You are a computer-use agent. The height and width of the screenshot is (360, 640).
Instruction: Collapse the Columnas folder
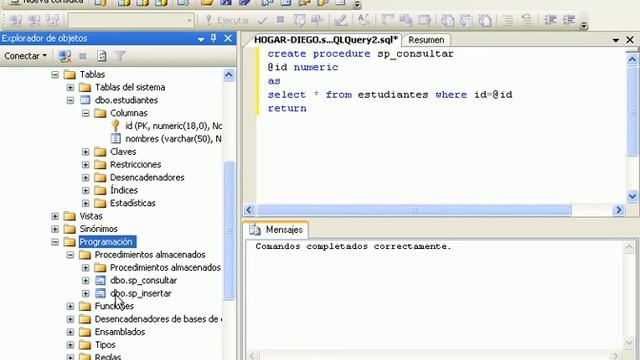(85, 113)
